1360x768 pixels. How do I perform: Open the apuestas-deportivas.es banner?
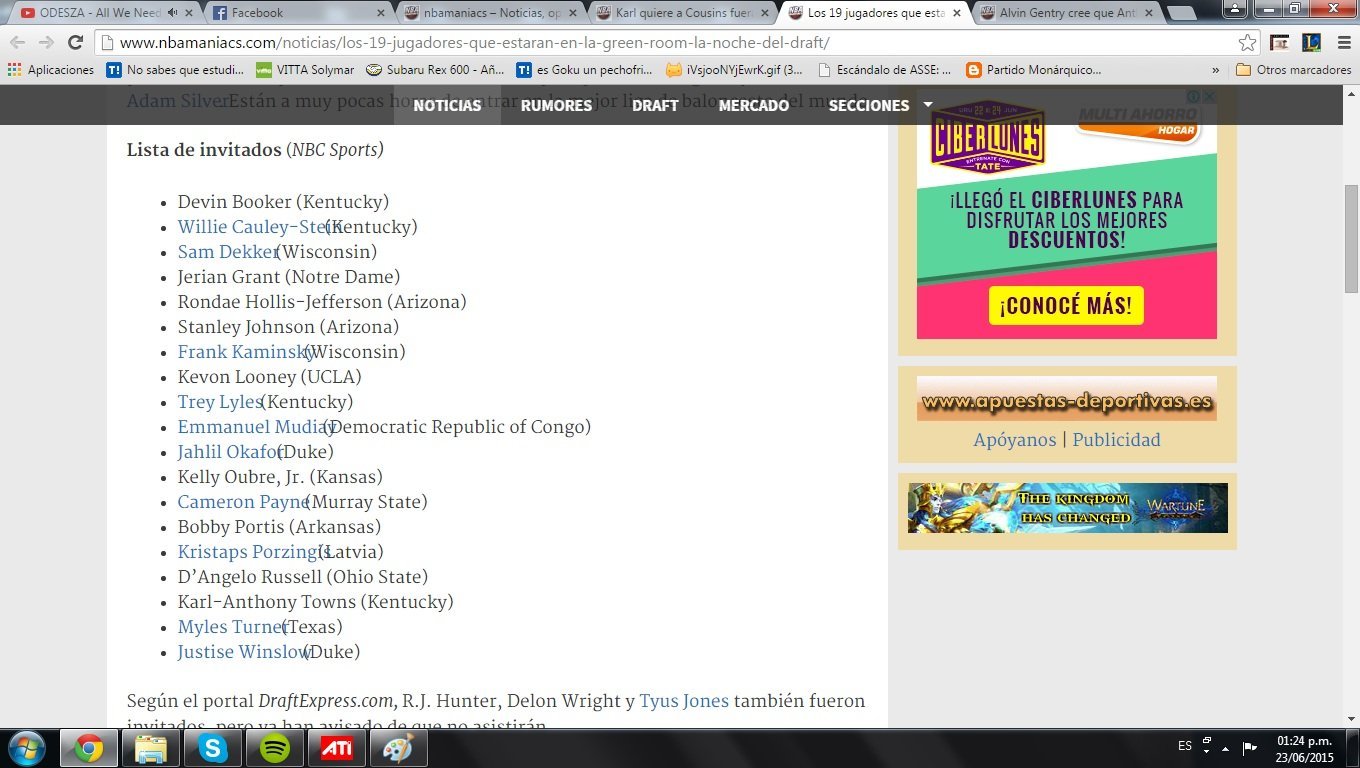[1066, 399]
